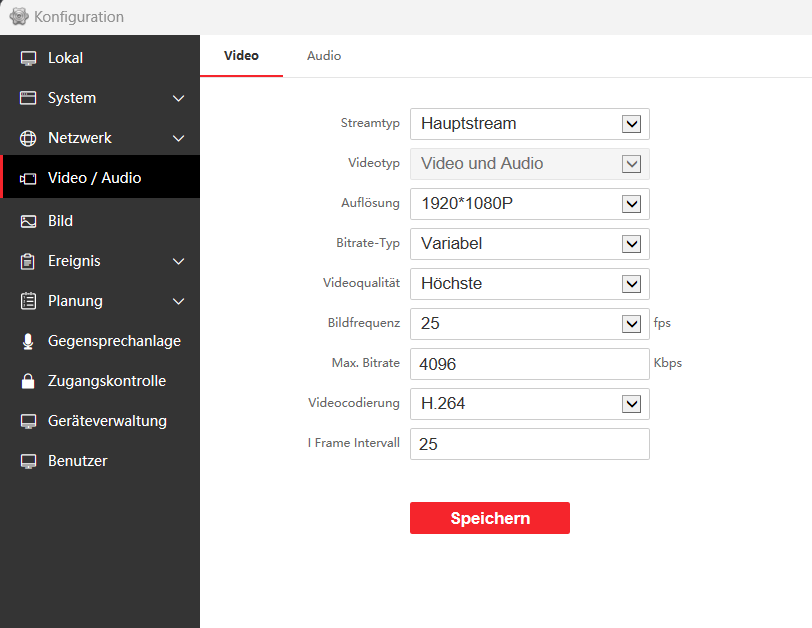
Task: Expand the Ereignis submenu chevron
Action: tap(179, 261)
